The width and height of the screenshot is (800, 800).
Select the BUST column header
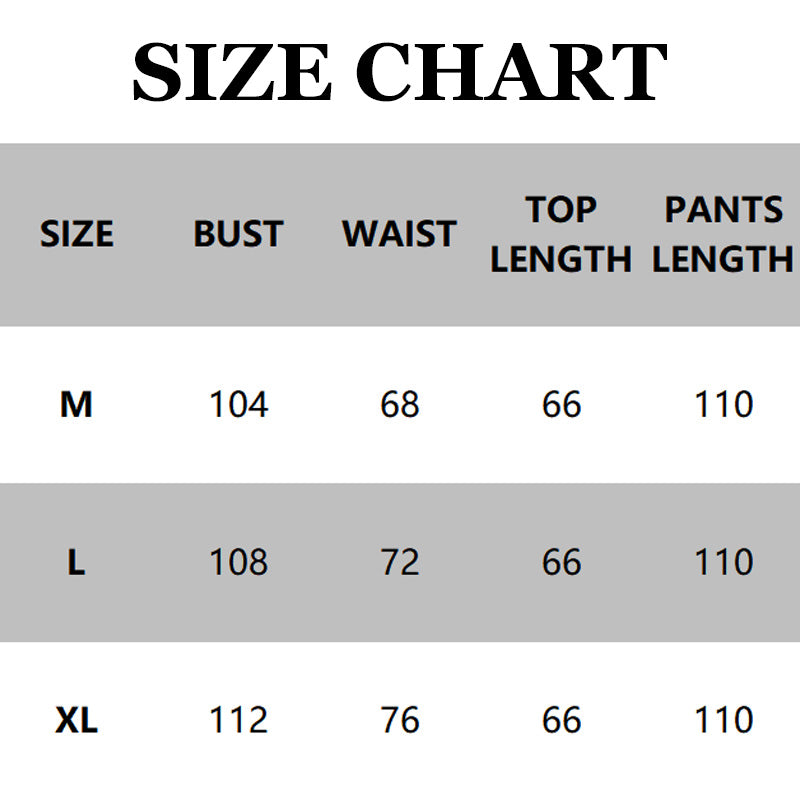[238, 234]
